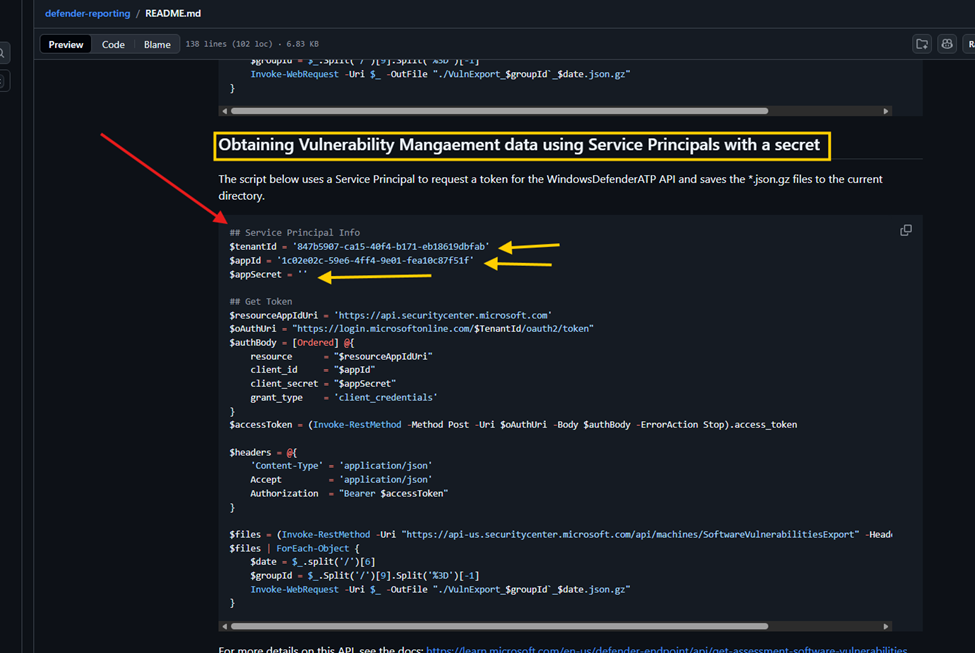Screen dimensions: 975x653
Task: Click the folder icon left of Copilot
Action: [x=921, y=44]
